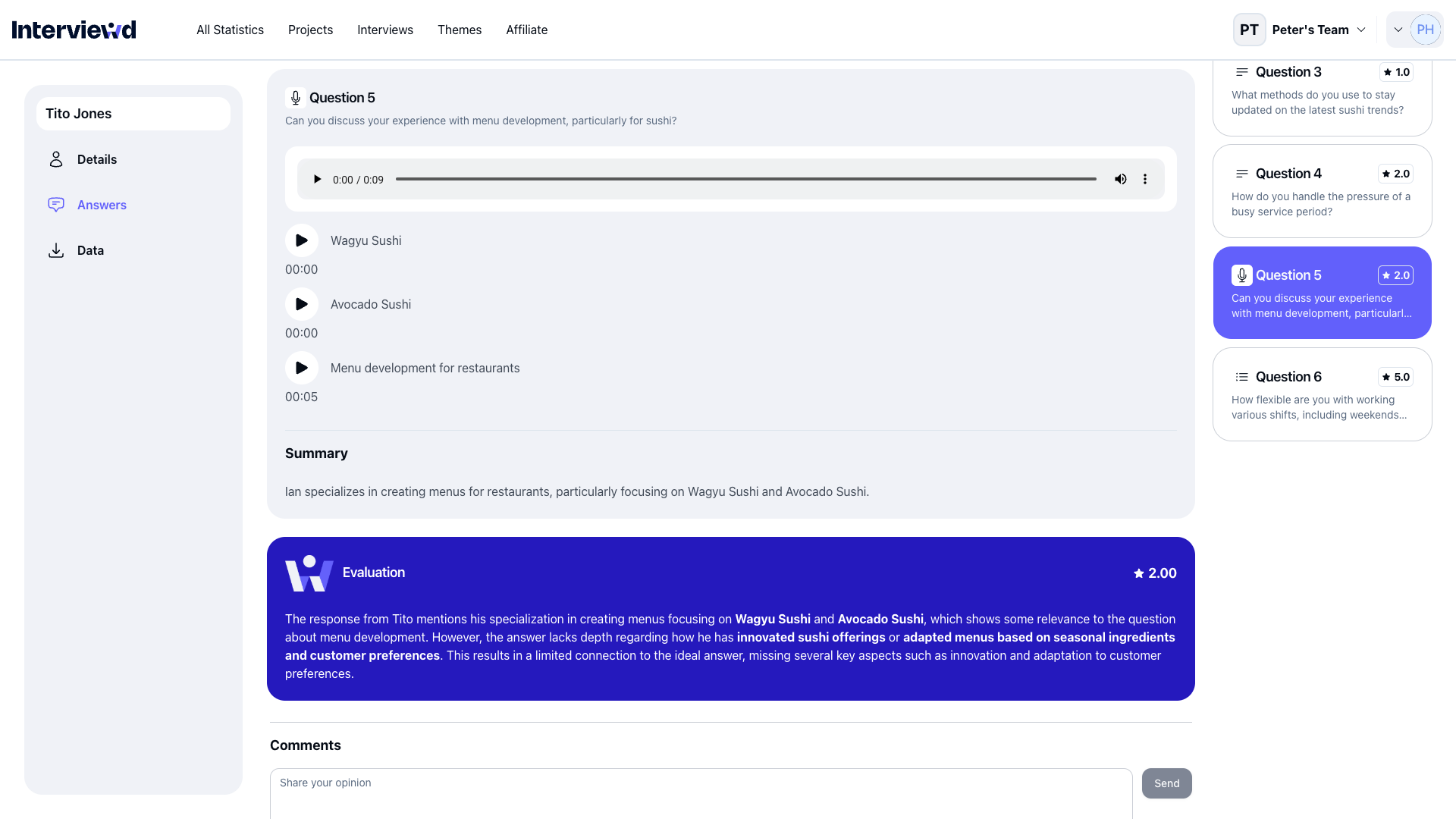Click the Interviewd logo

(73, 29)
